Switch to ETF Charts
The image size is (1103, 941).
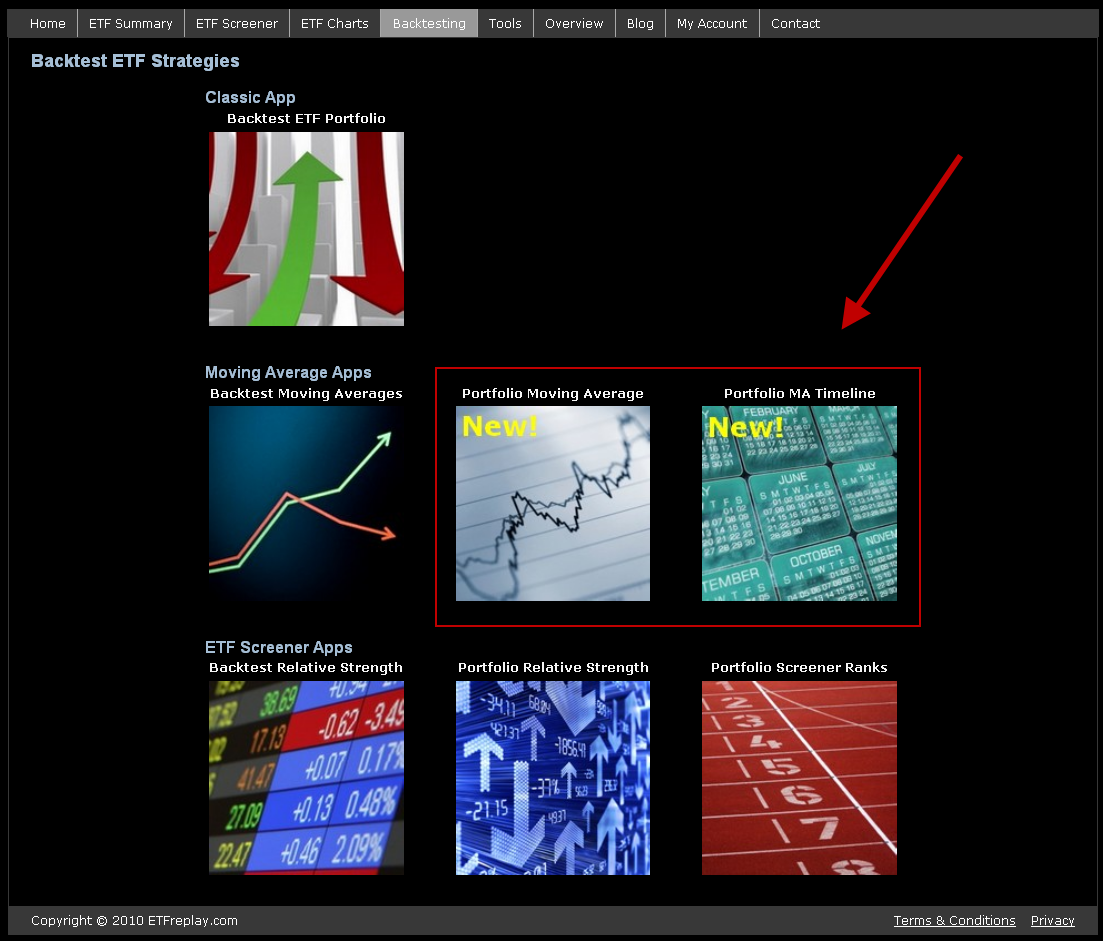point(335,23)
